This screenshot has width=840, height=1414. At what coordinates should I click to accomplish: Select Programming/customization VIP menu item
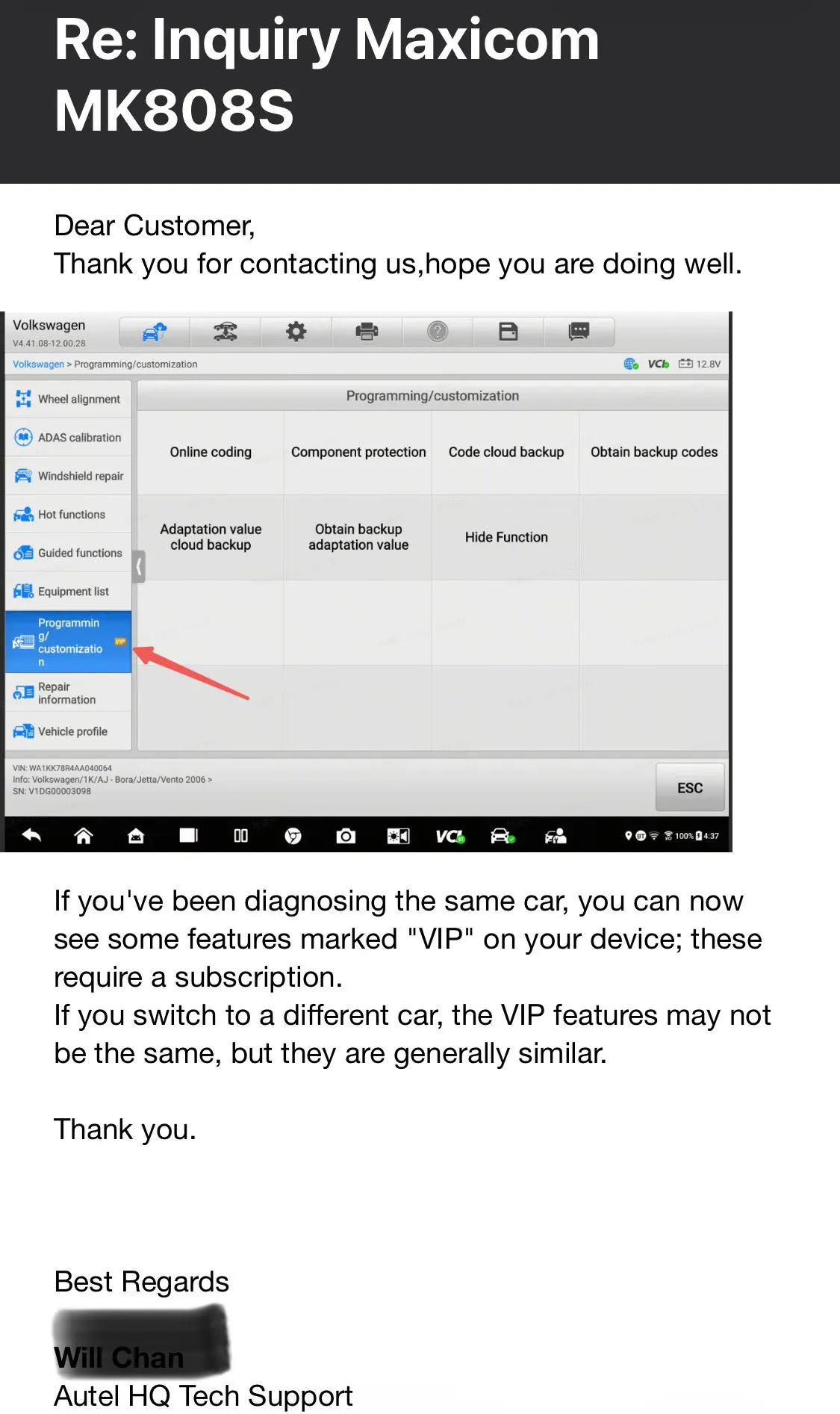(69, 642)
